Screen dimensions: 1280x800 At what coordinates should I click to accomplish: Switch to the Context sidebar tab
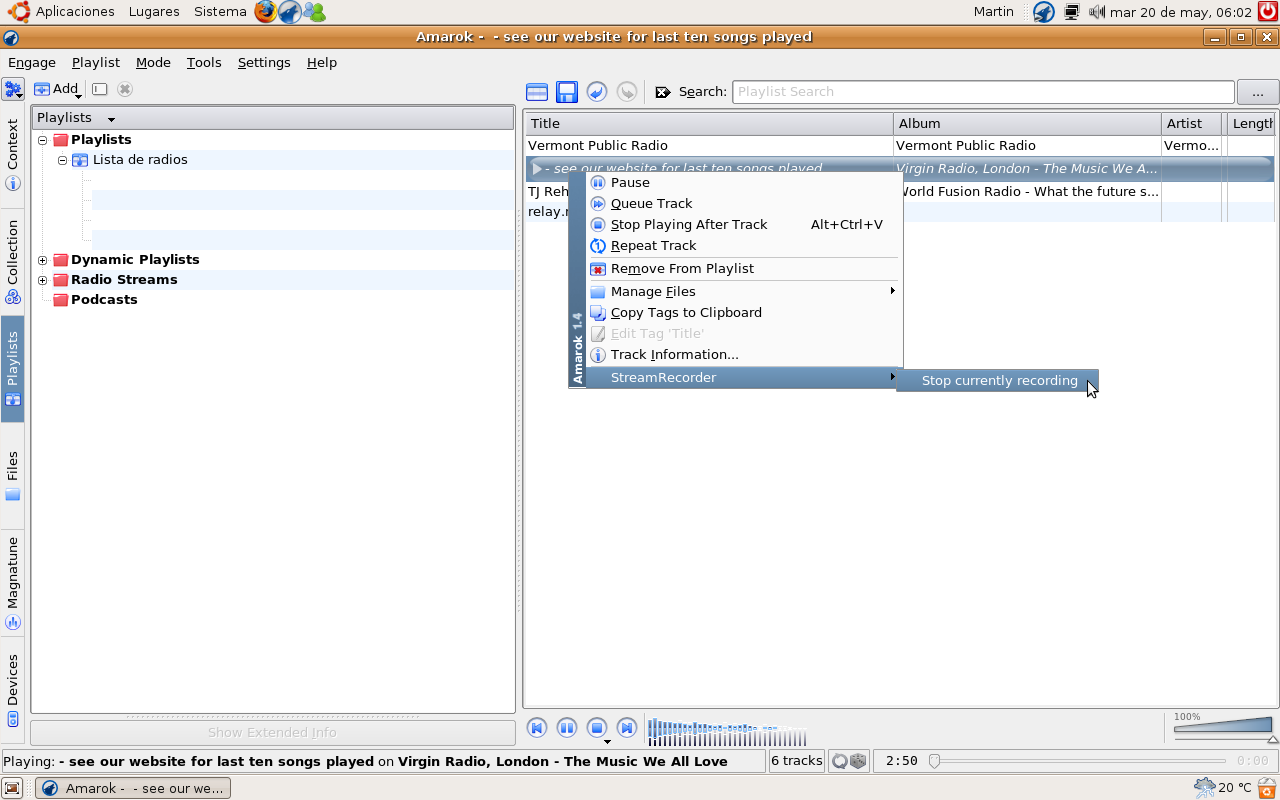(x=13, y=153)
